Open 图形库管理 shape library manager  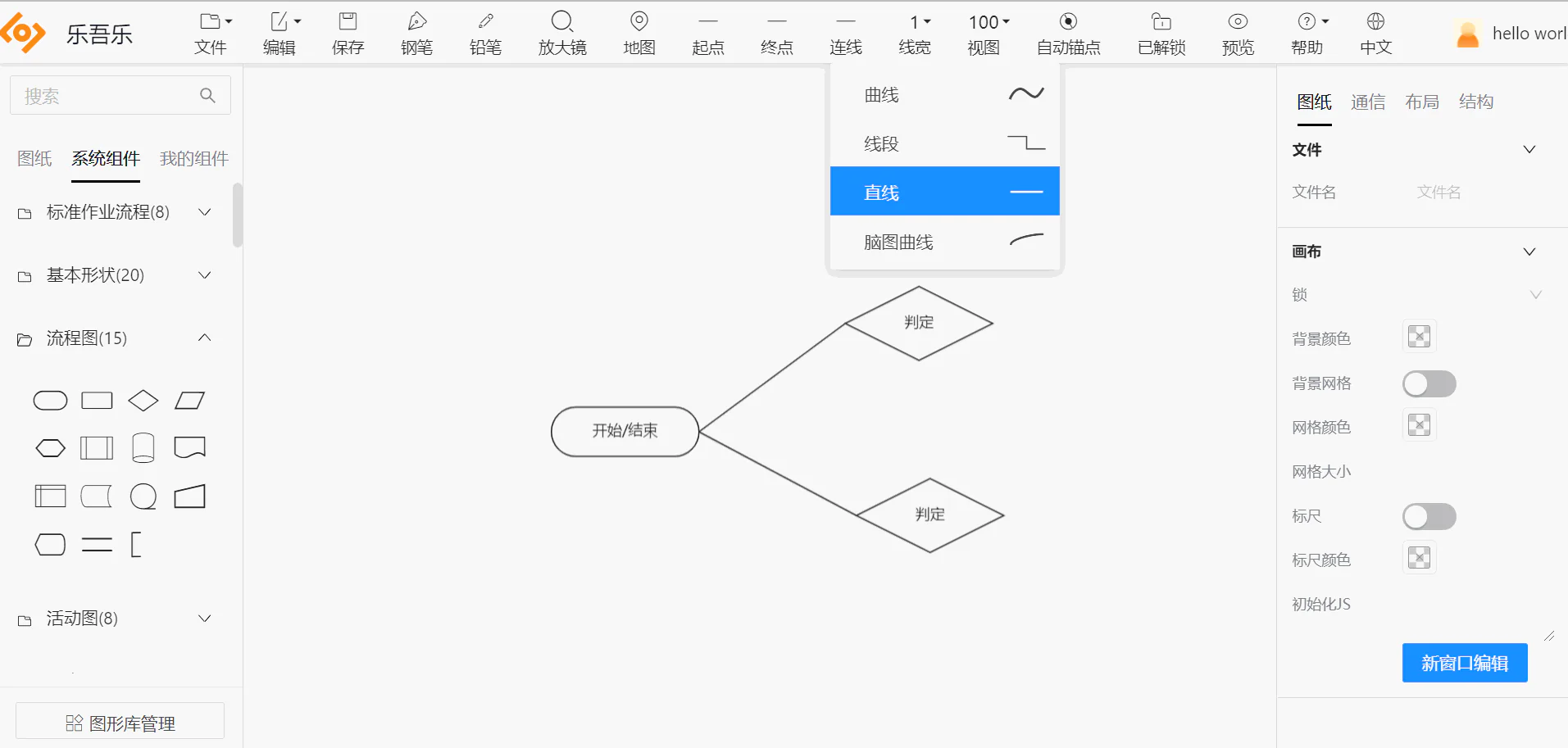120,723
